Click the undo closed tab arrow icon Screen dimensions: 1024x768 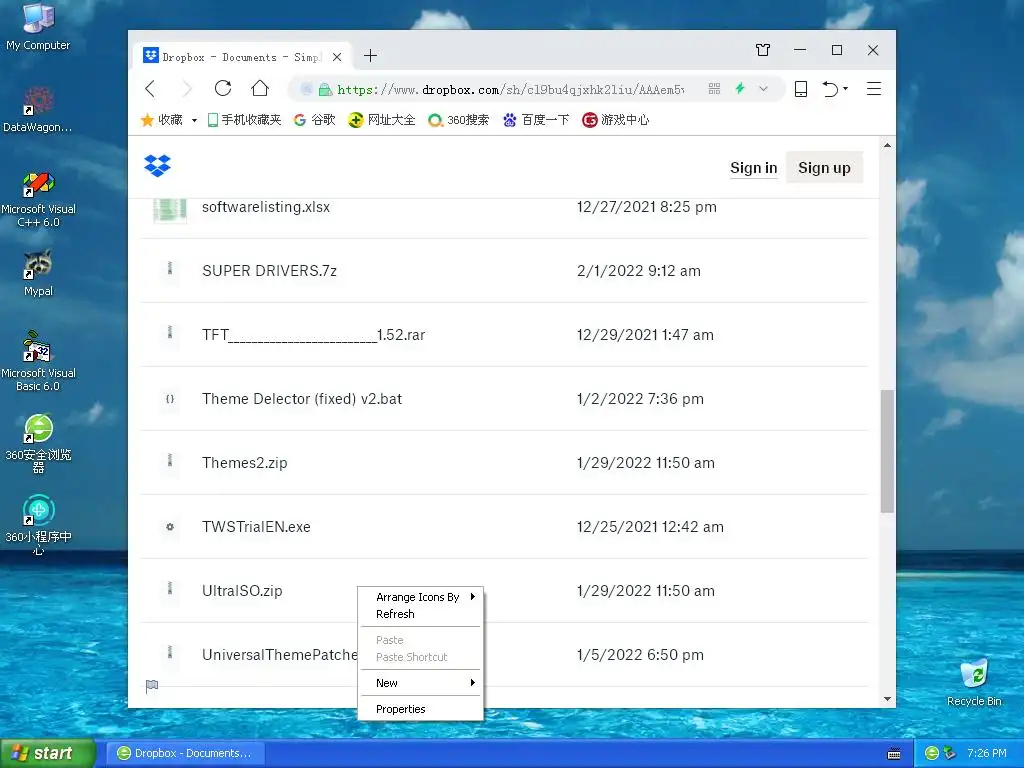tap(830, 89)
